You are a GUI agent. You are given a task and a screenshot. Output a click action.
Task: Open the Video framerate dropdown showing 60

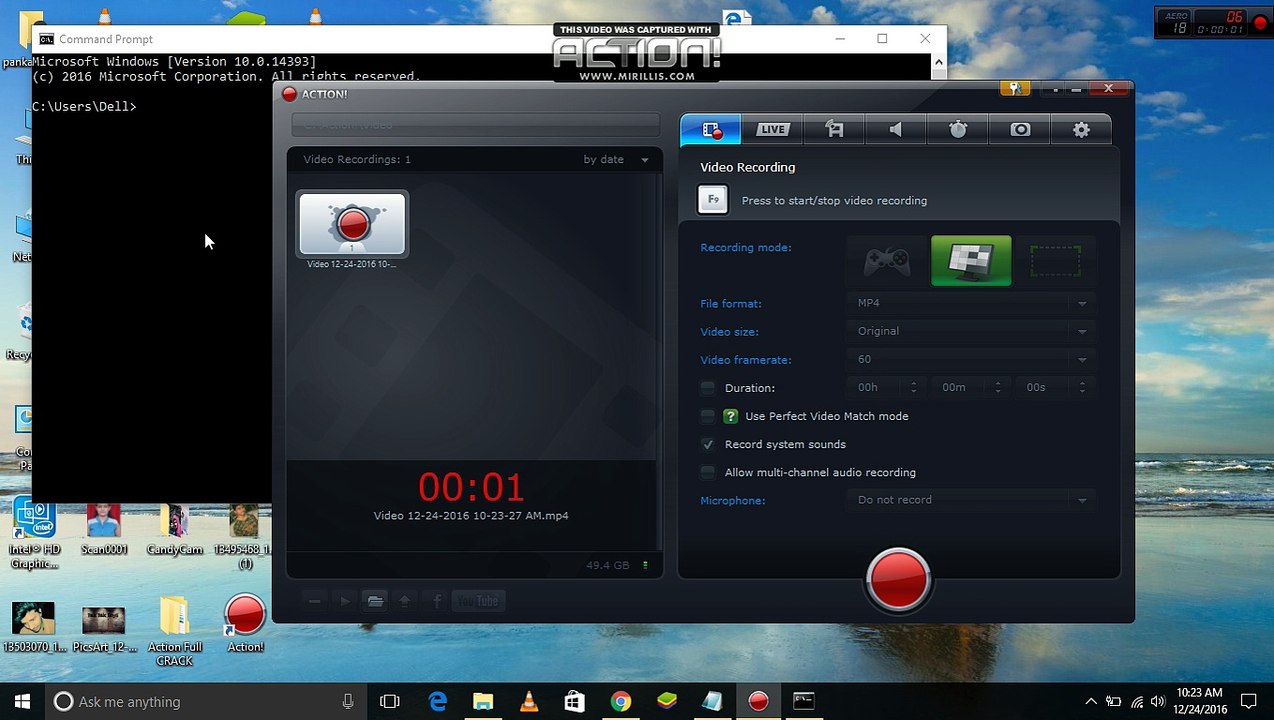(x=971, y=359)
